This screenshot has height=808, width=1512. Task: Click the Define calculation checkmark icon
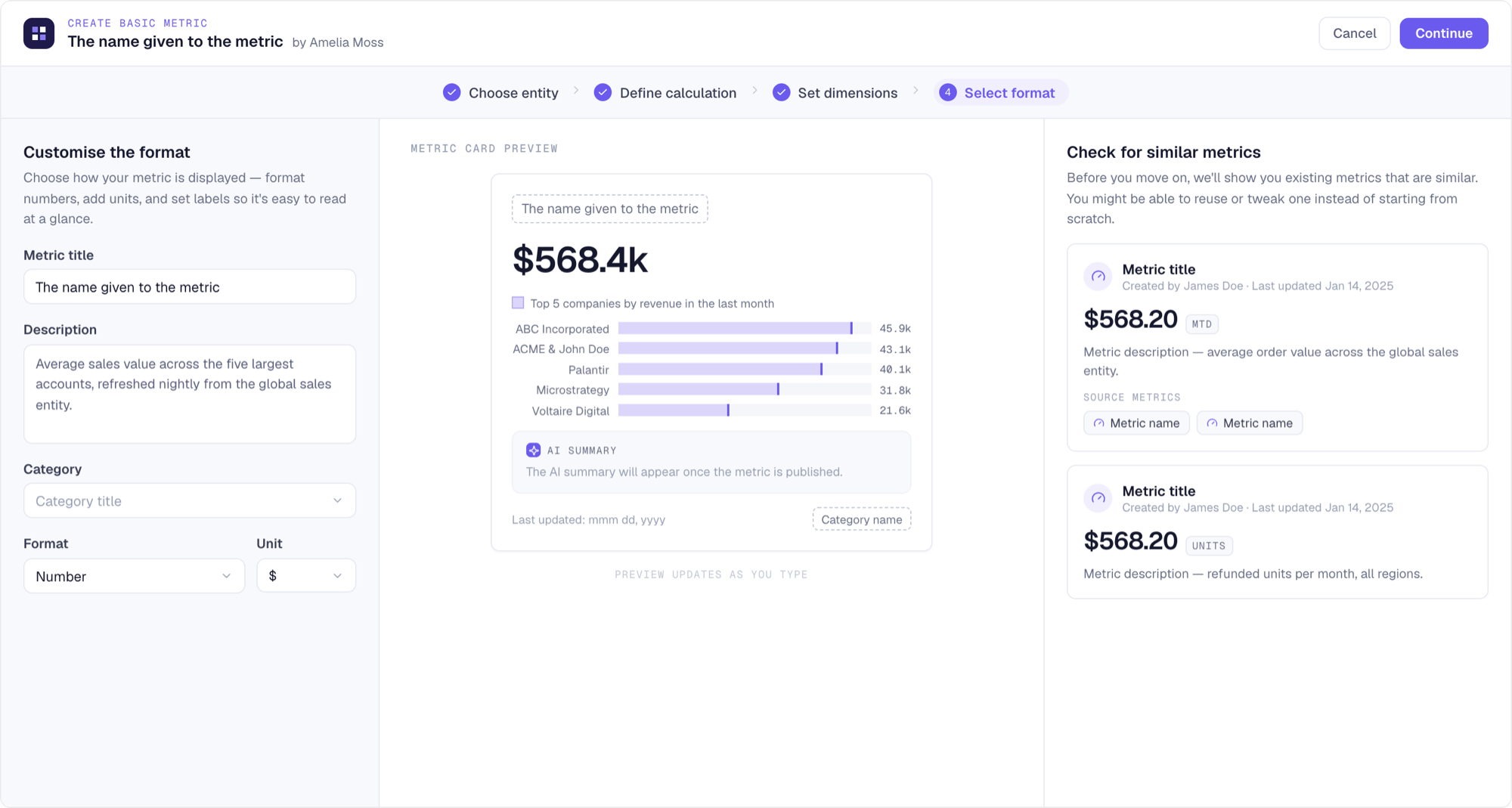pyautogui.click(x=603, y=93)
